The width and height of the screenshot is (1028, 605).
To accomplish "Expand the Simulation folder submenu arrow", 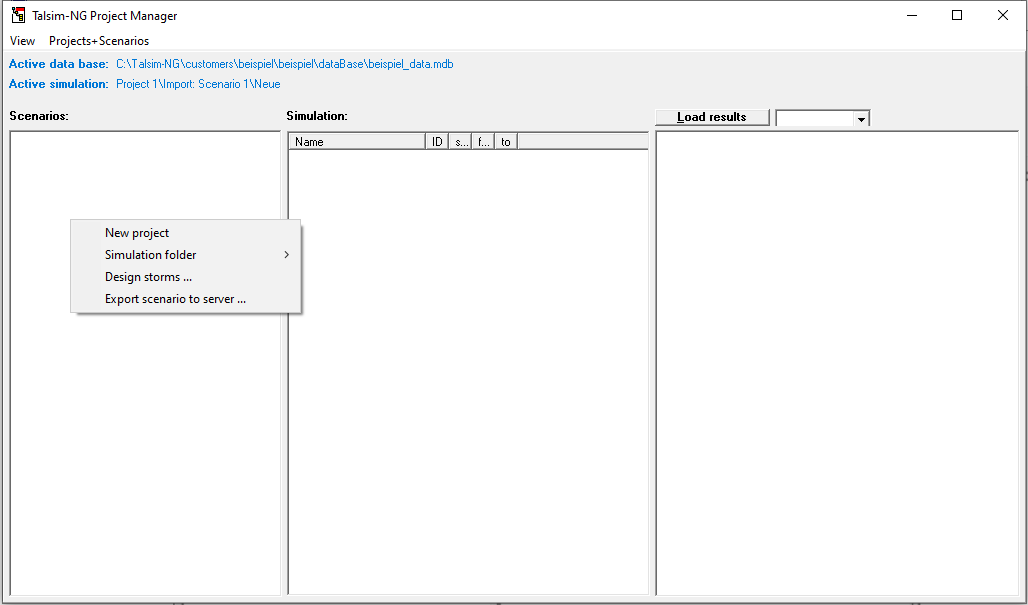I will (x=286, y=255).
